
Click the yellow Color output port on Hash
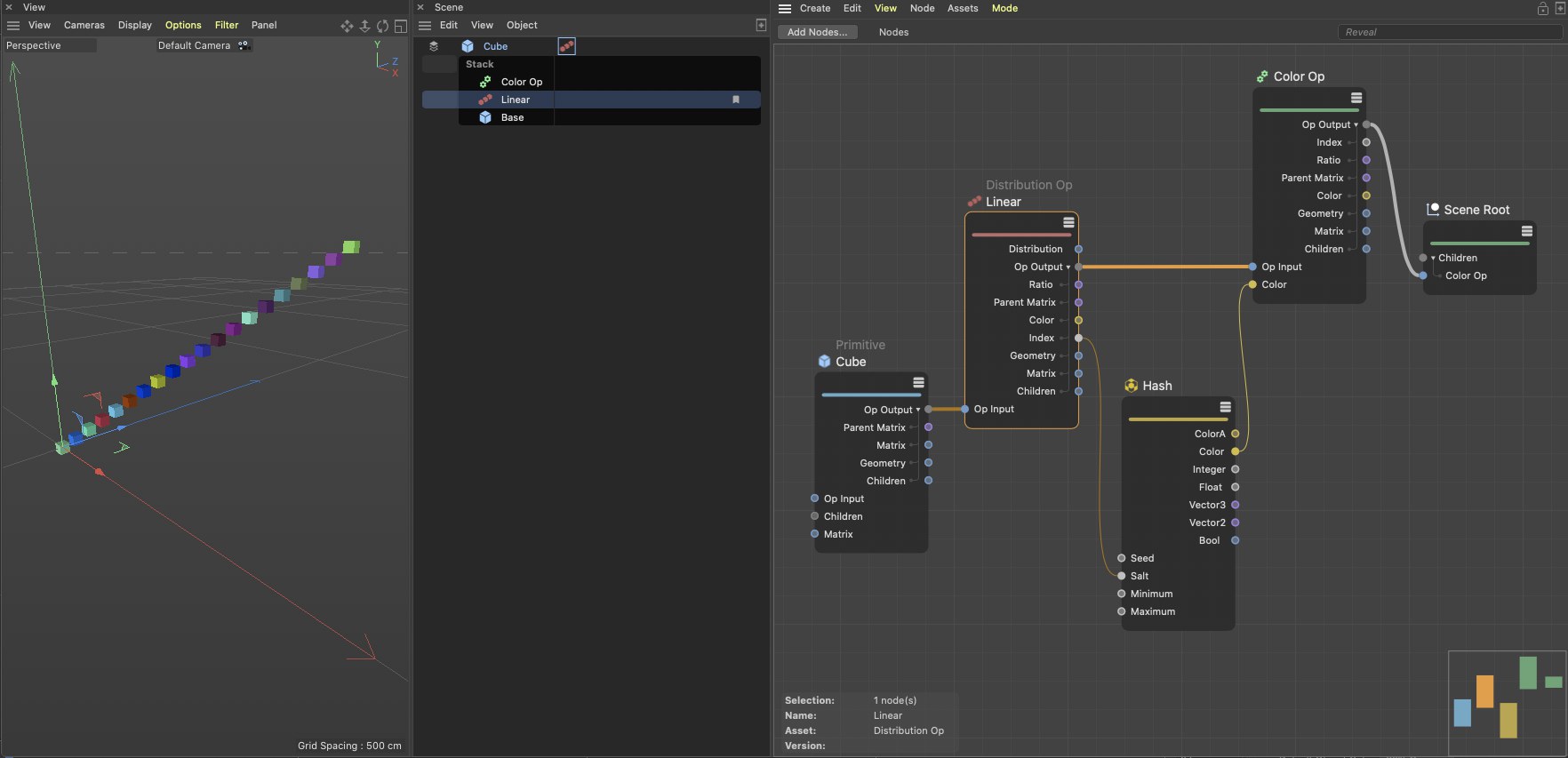tap(1235, 451)
